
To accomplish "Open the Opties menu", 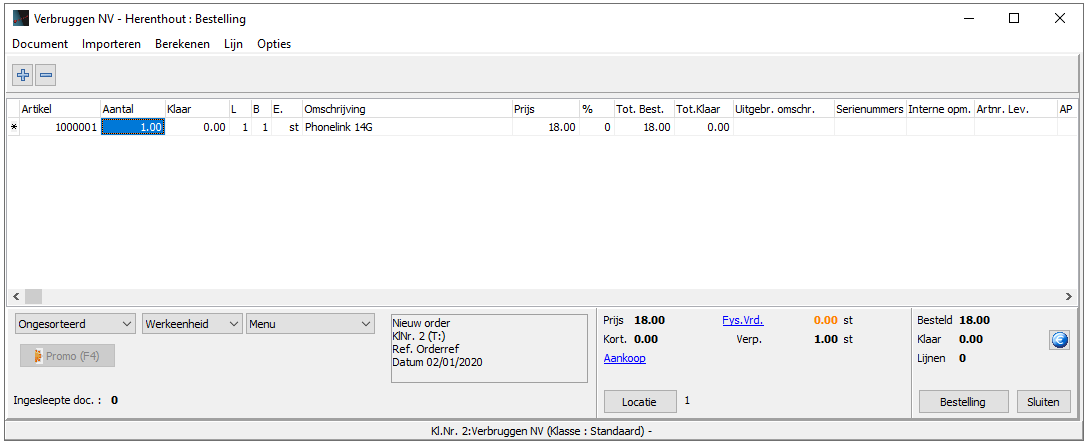I will click(274, 44).
